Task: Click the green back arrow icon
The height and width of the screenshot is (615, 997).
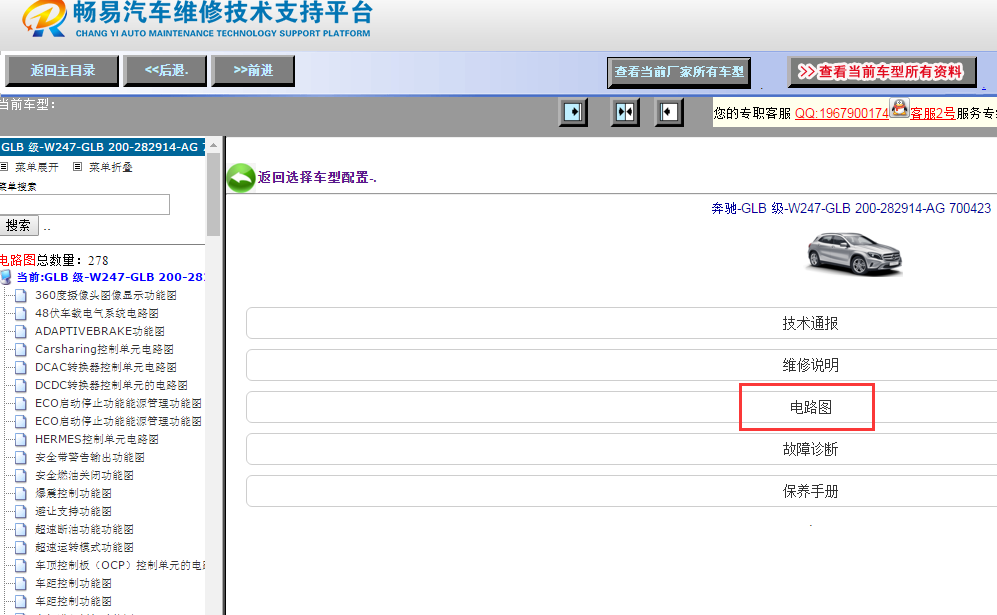Action: click(241, 178)
